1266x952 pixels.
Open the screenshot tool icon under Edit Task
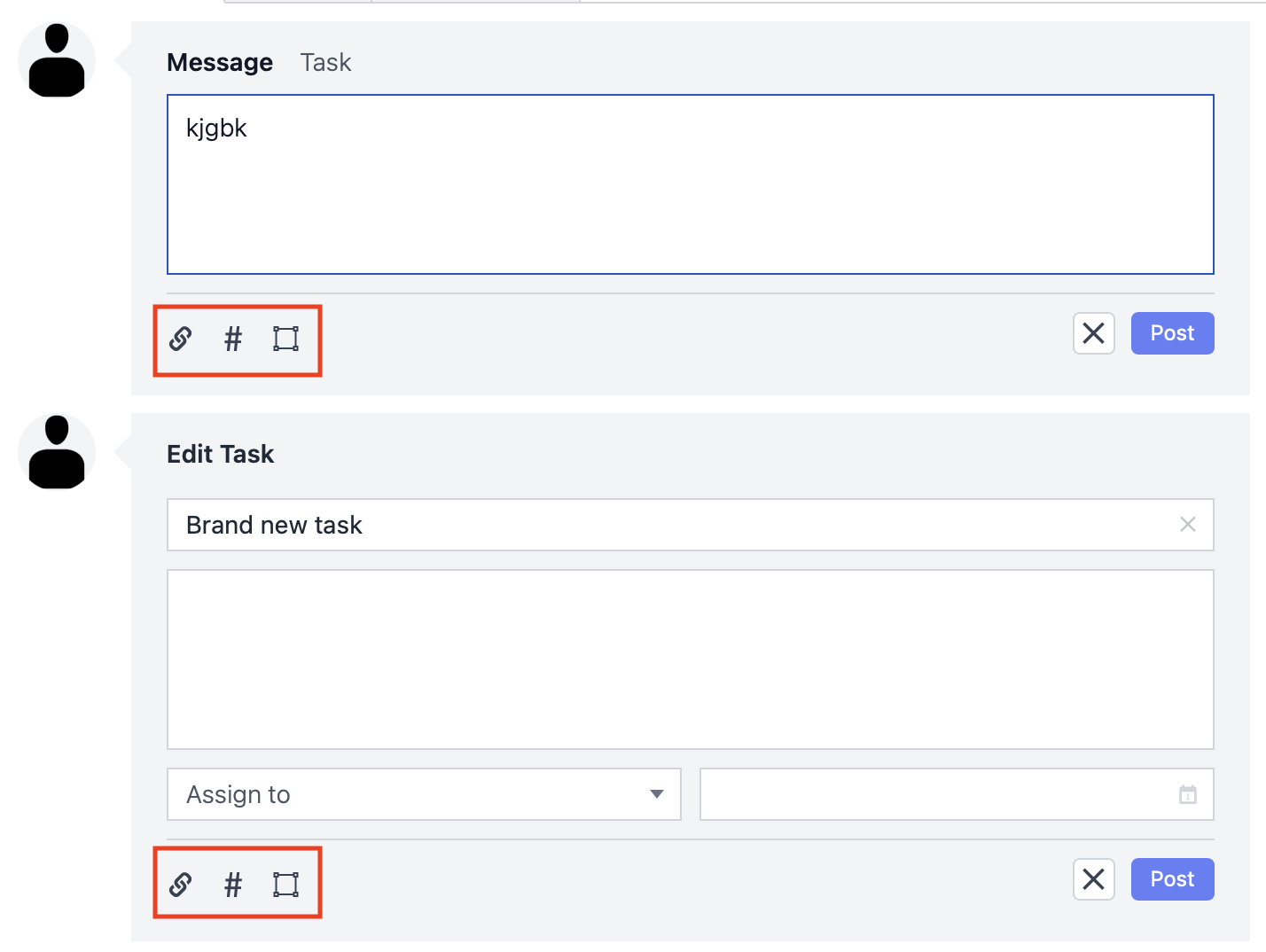click(285, 884)
